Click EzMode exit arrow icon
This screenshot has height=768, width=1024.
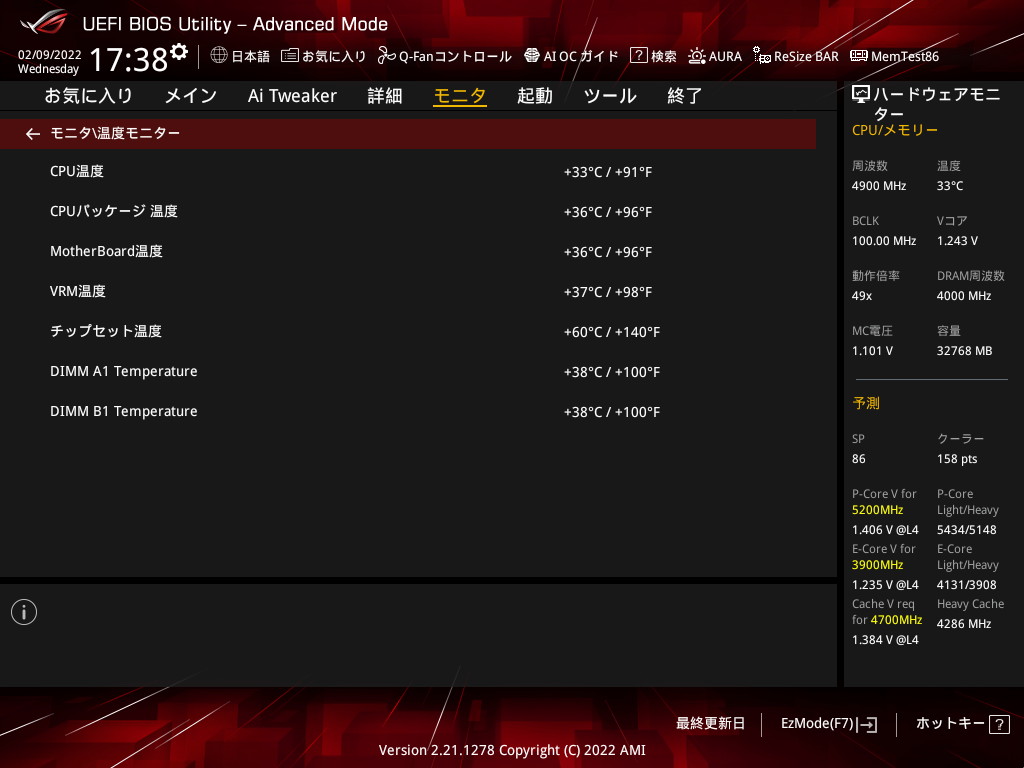(x=869, y=724)
